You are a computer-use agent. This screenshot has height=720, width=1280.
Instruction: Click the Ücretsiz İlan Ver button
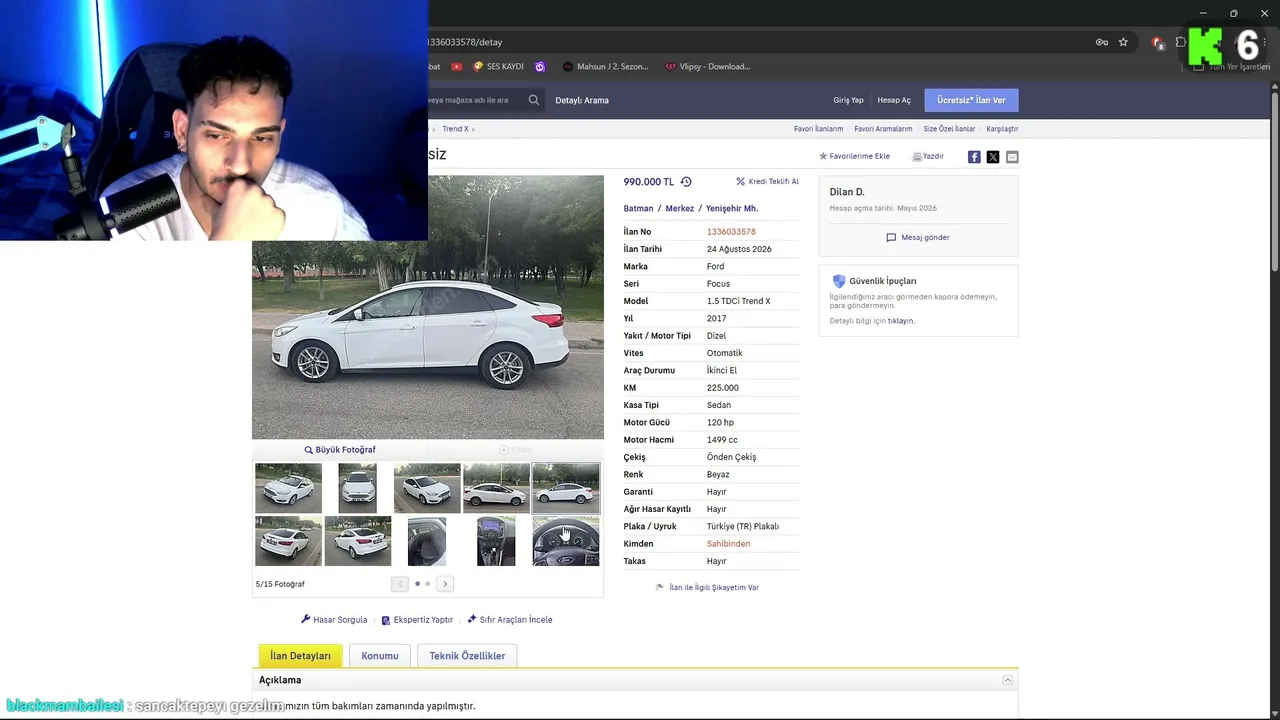pyautogui.click(x=971, y=100)
